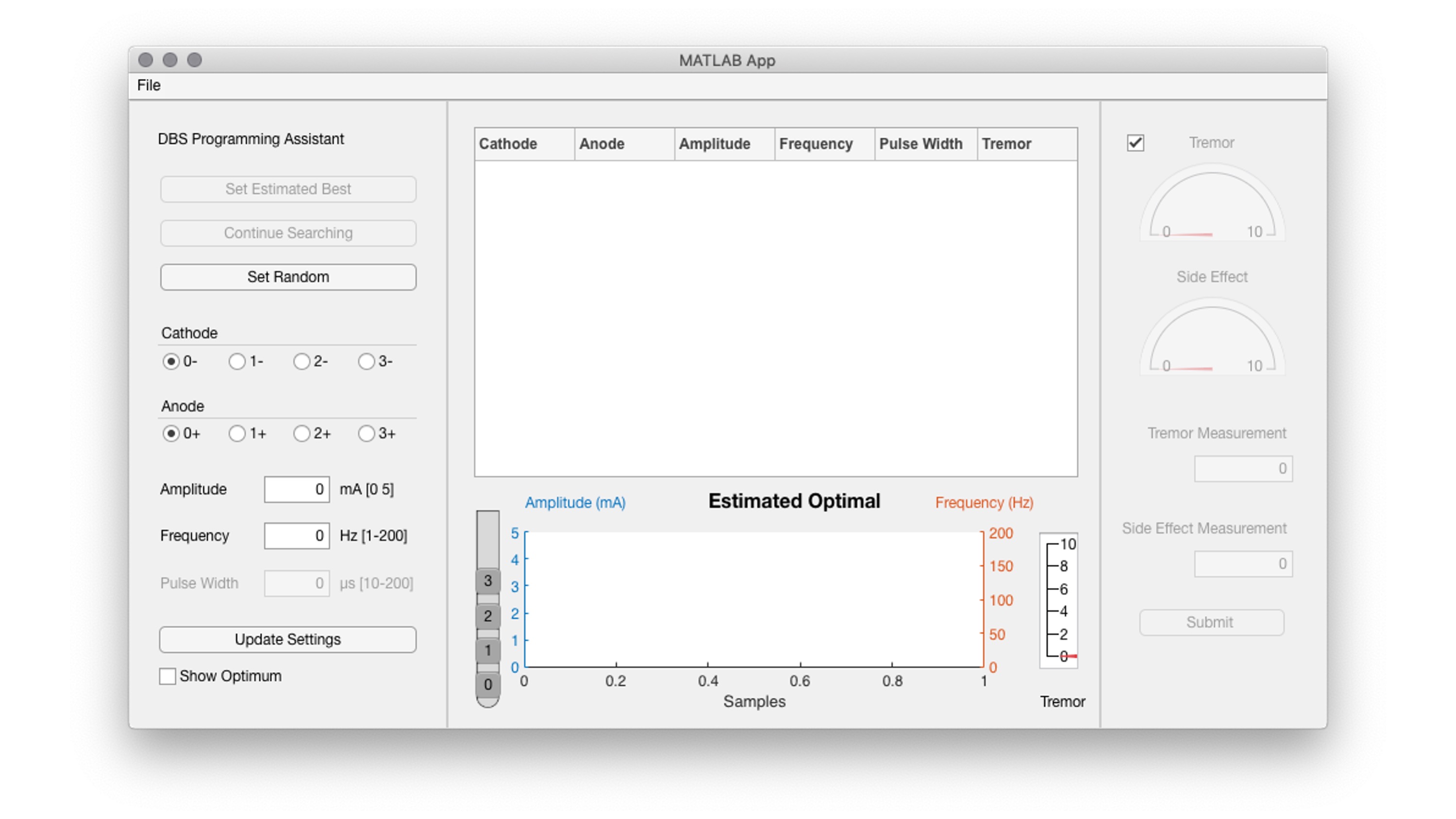Open the File menu
Screen dimensions: 1456x819
[148, 85]
